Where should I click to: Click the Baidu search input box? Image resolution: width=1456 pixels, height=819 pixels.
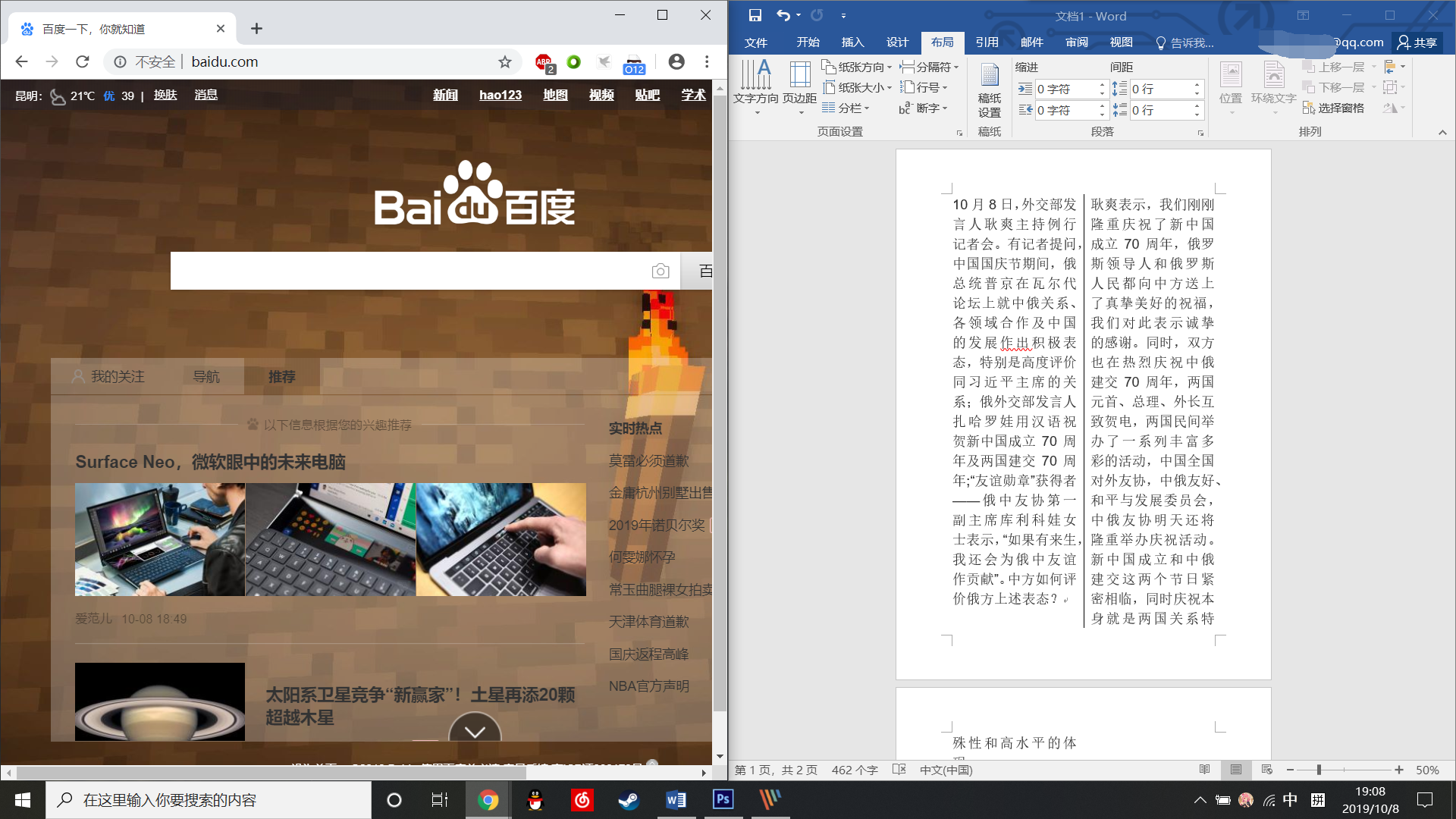tap(409, 271)
